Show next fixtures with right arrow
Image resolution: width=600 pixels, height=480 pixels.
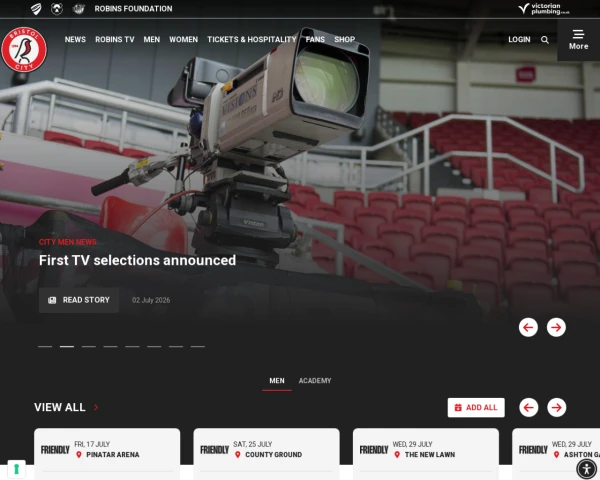click(556, 407)
